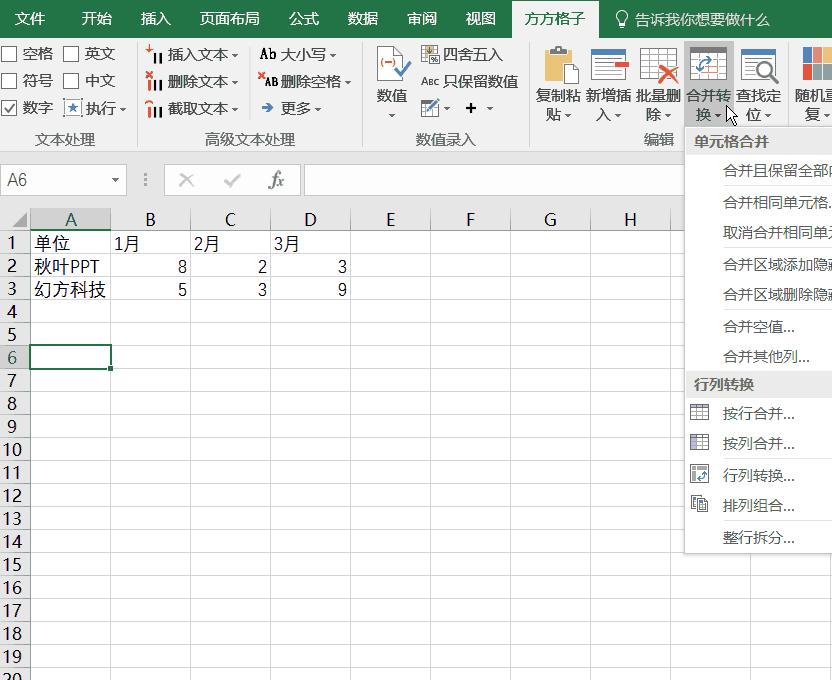Enable the 空格 checkbox

click(10, 54)
